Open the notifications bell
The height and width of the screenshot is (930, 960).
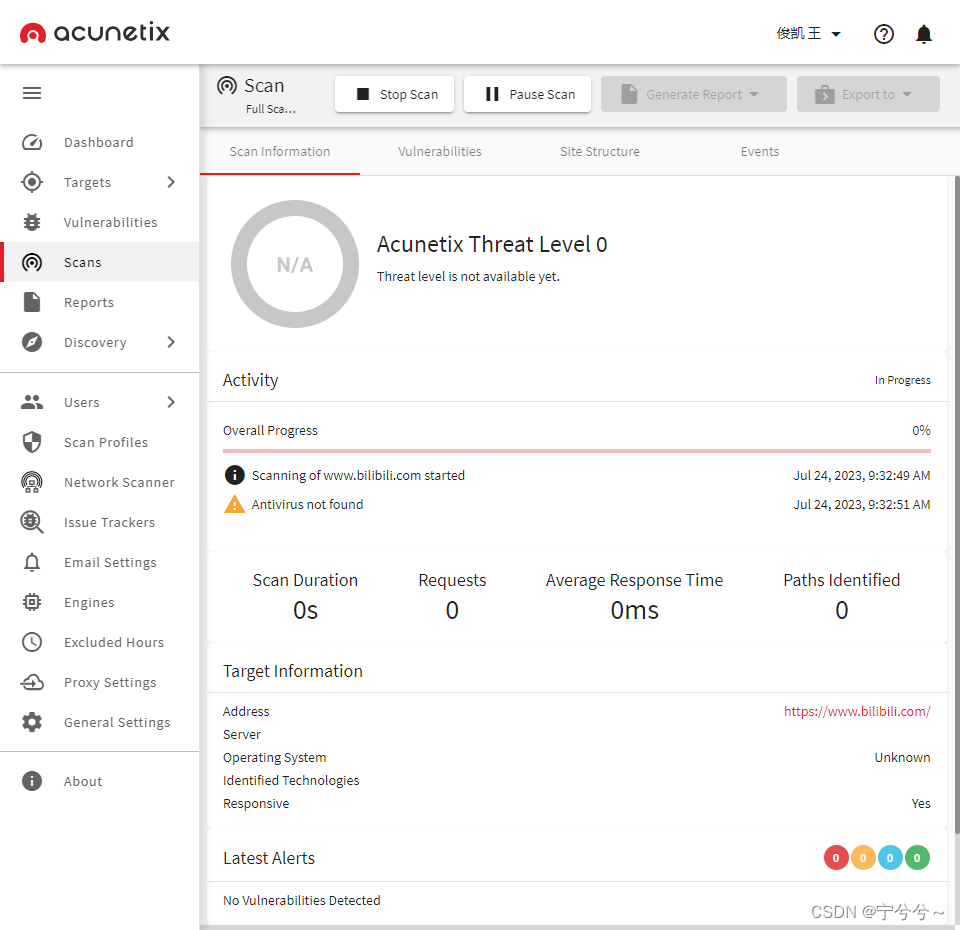(923, 34)
